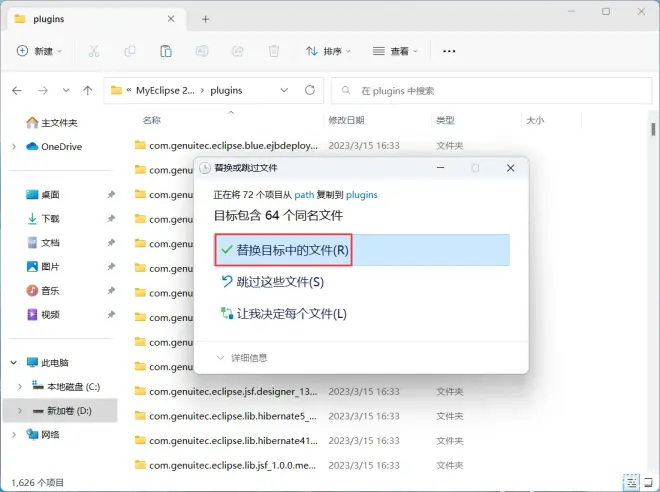Viewport: 660px width, 492px height.
Task: Open 主文件夹 (Home) in sidebar
Action: click(x=52, y=122)
